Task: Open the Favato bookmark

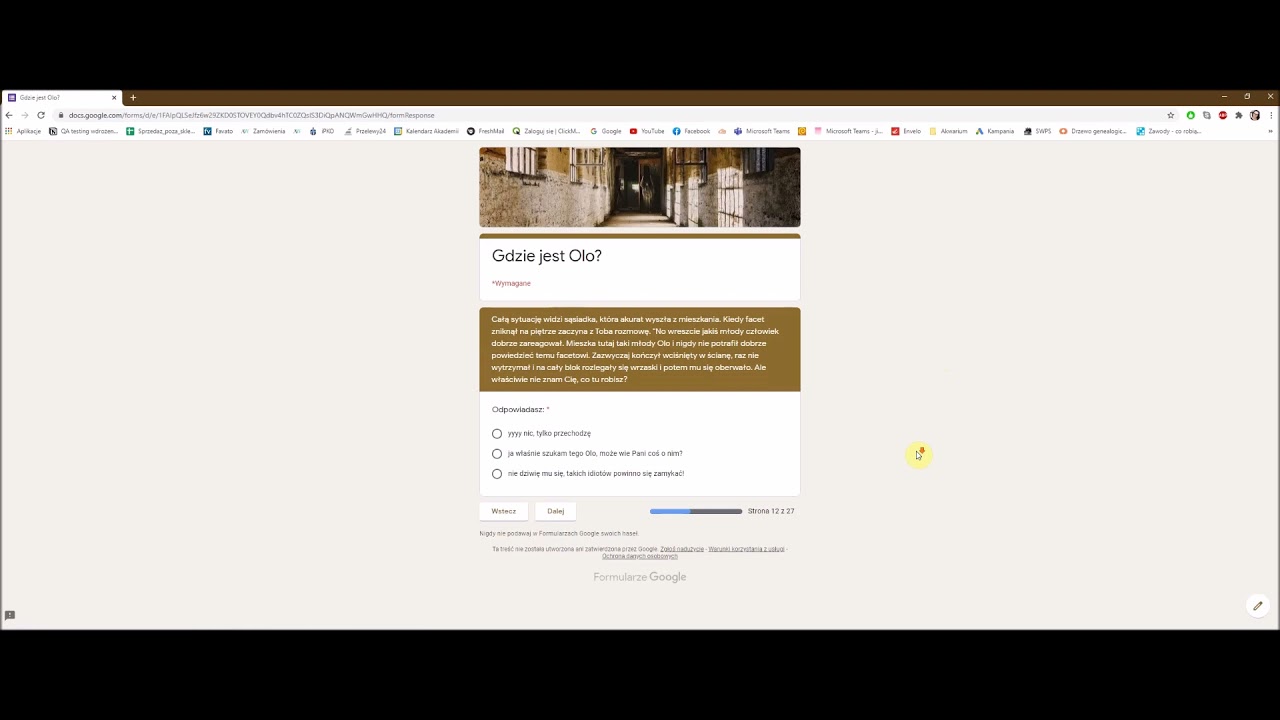Action: click(x=218, y=131)
